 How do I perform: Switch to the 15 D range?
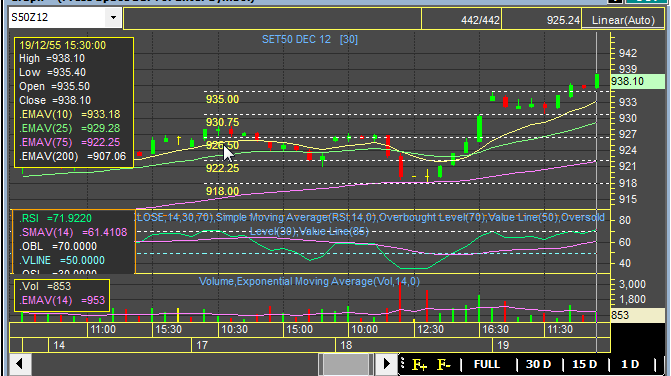point(585,364)
